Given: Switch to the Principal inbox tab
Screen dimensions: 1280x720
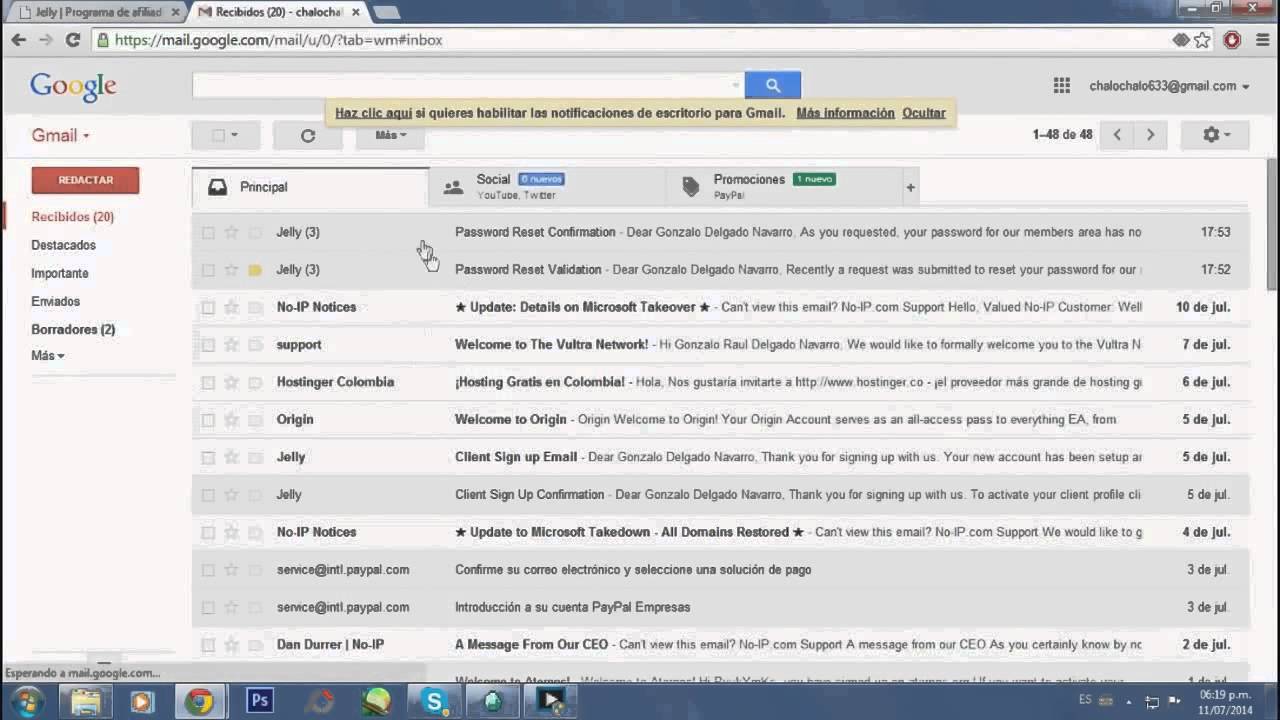Looking at the screenshot, I should (x=310, y=187).
